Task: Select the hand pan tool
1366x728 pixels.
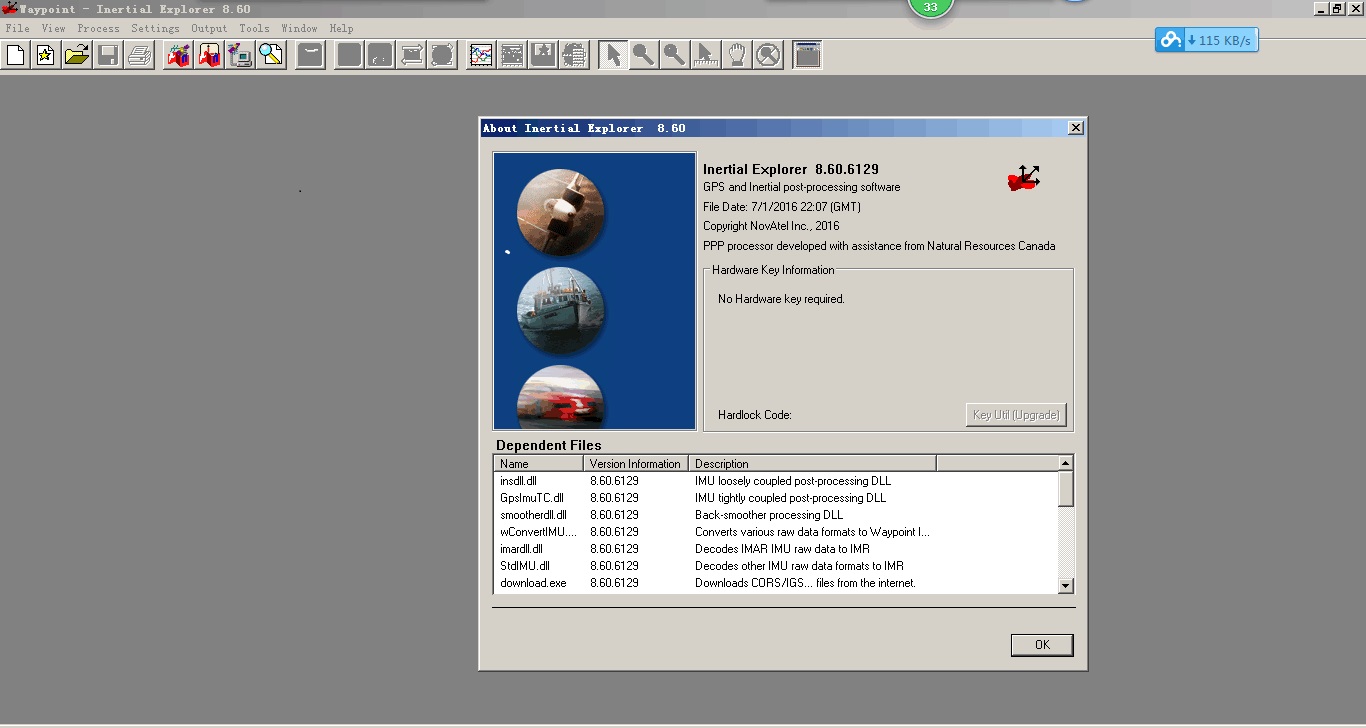Action: click(x=737, y=55)
